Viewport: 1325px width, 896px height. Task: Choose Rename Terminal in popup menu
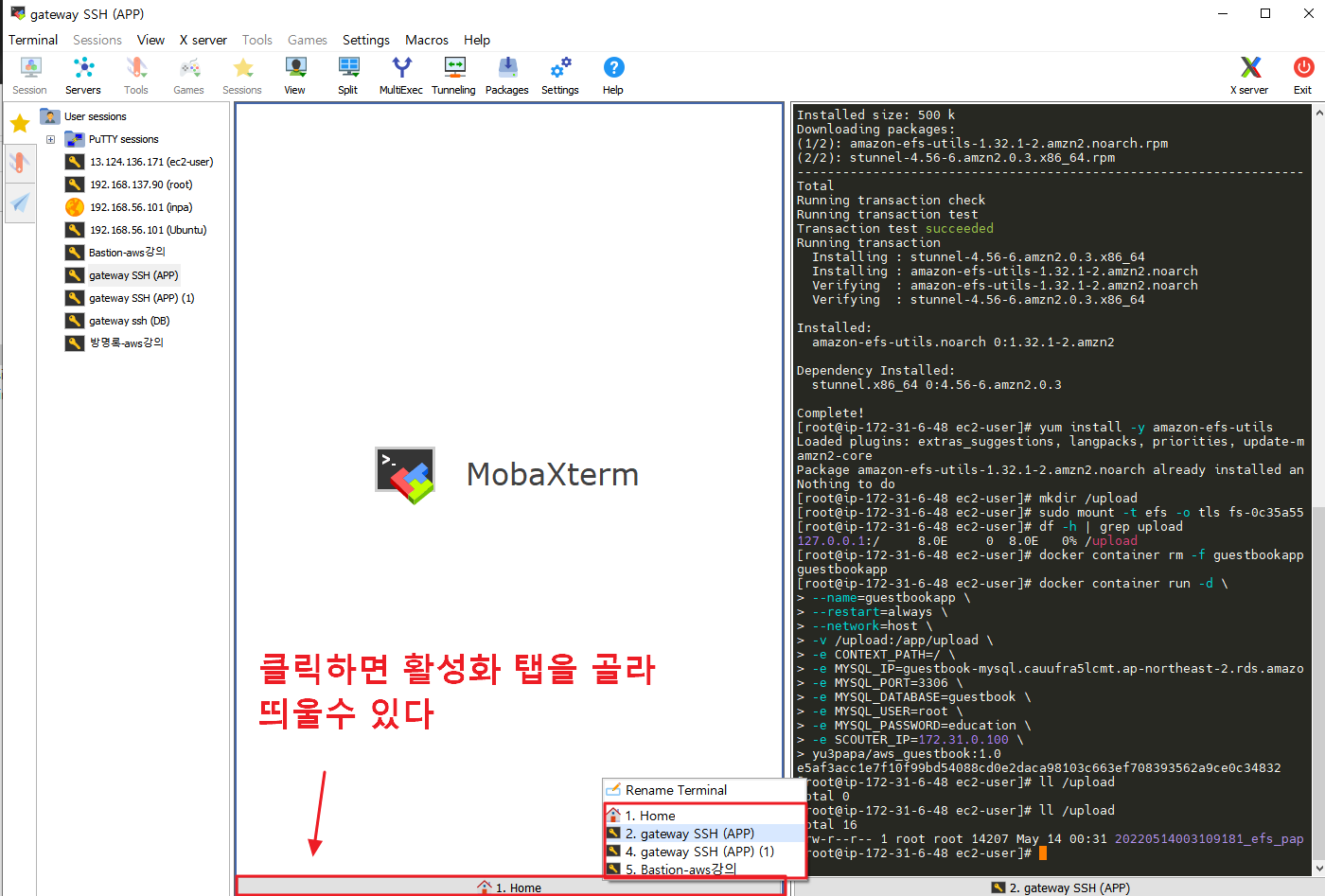[x=704, y=790]
